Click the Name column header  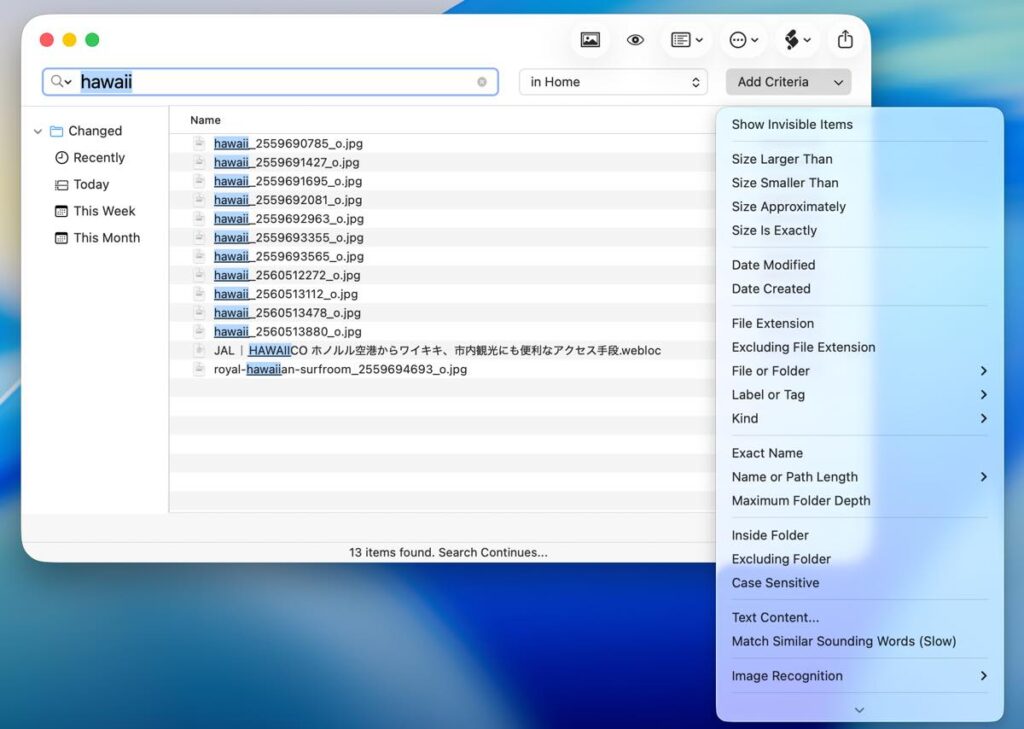tap(205, 120)
